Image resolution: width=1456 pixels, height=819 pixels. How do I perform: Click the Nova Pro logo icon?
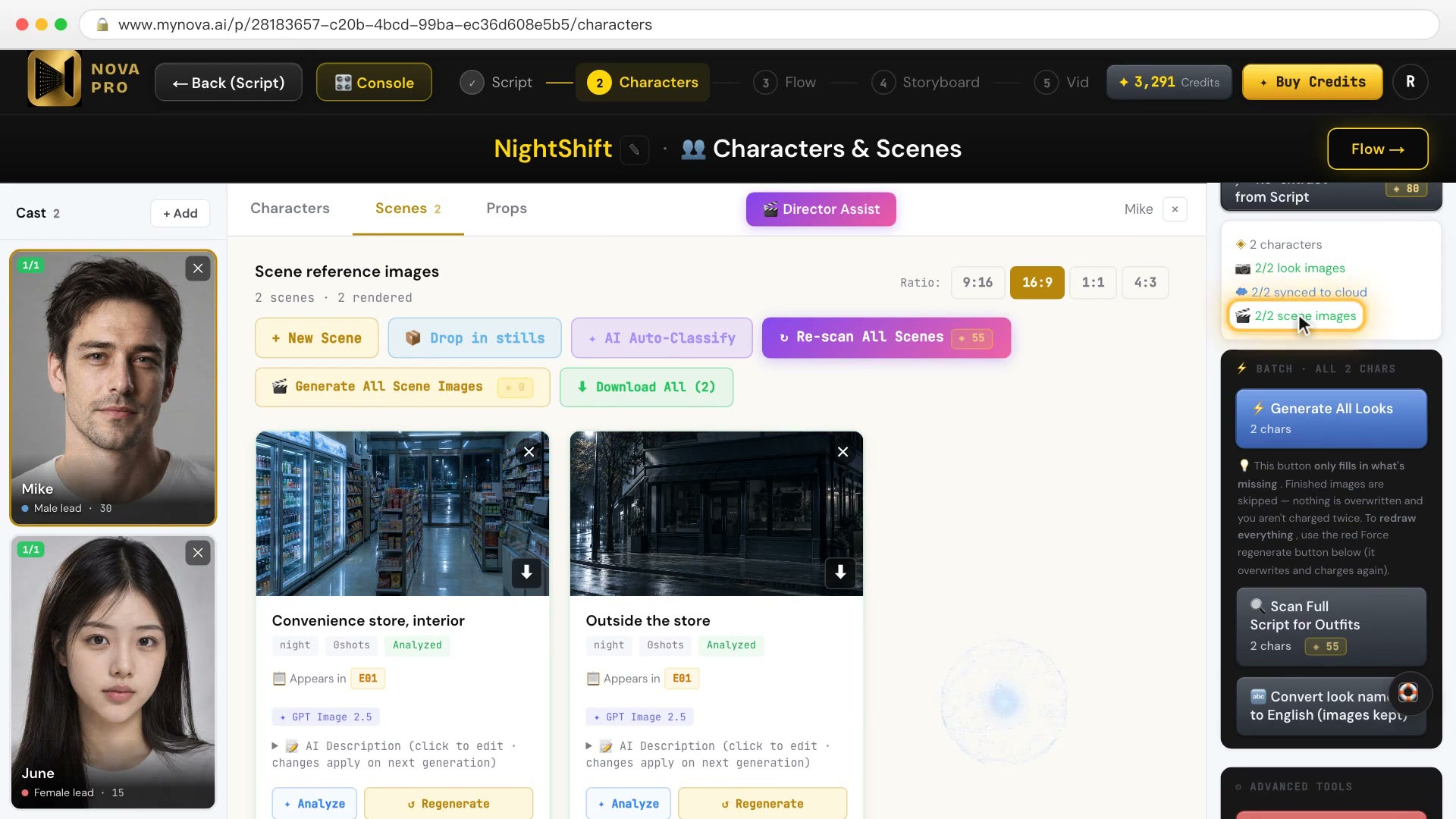(55, 78)
